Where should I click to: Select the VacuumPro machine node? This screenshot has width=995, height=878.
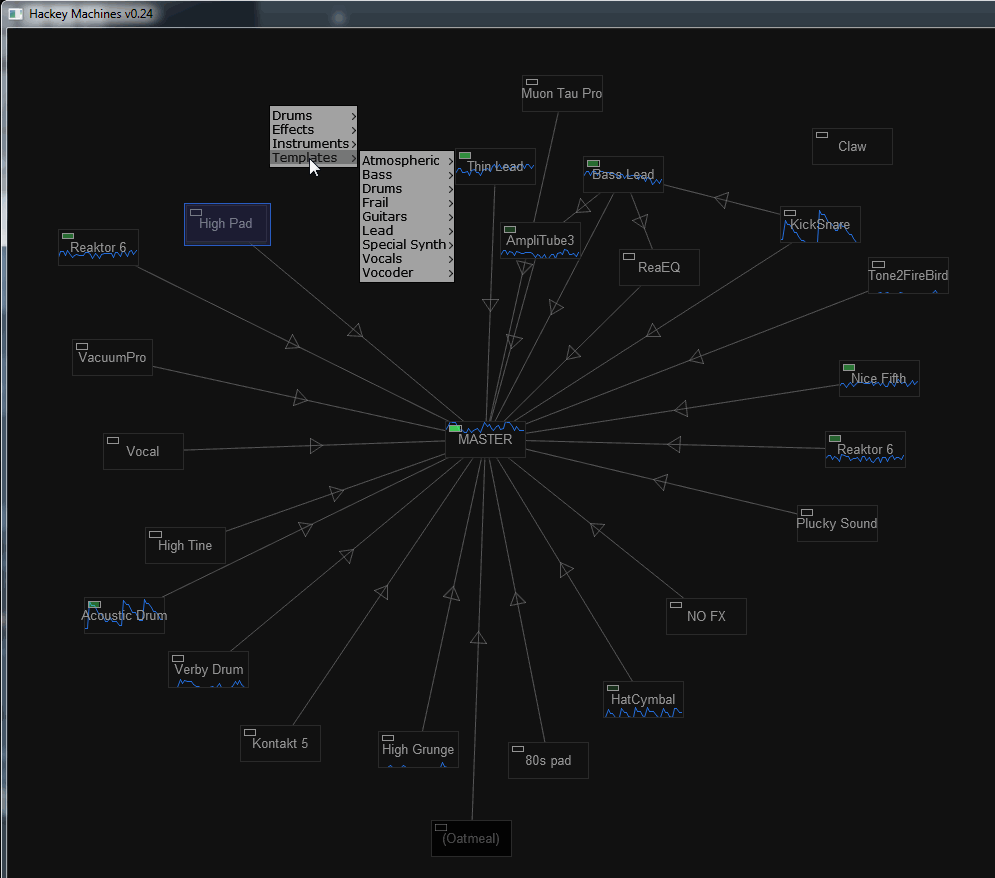[x=112, y=358]
